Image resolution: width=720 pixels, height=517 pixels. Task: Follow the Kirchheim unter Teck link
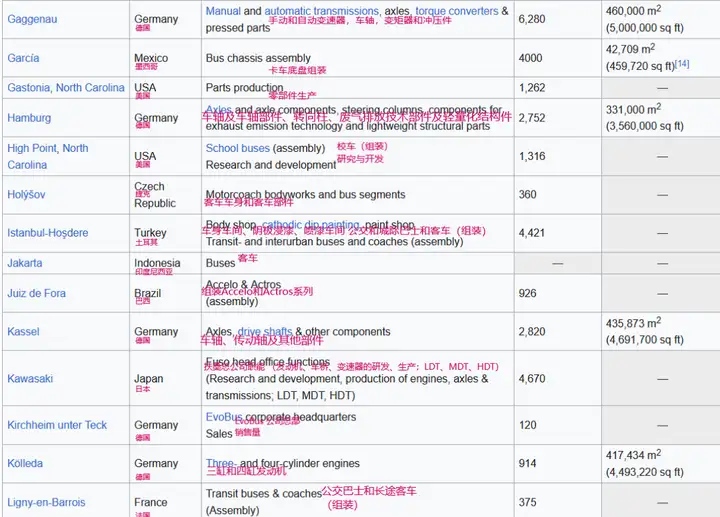click(x=57, y=425)
